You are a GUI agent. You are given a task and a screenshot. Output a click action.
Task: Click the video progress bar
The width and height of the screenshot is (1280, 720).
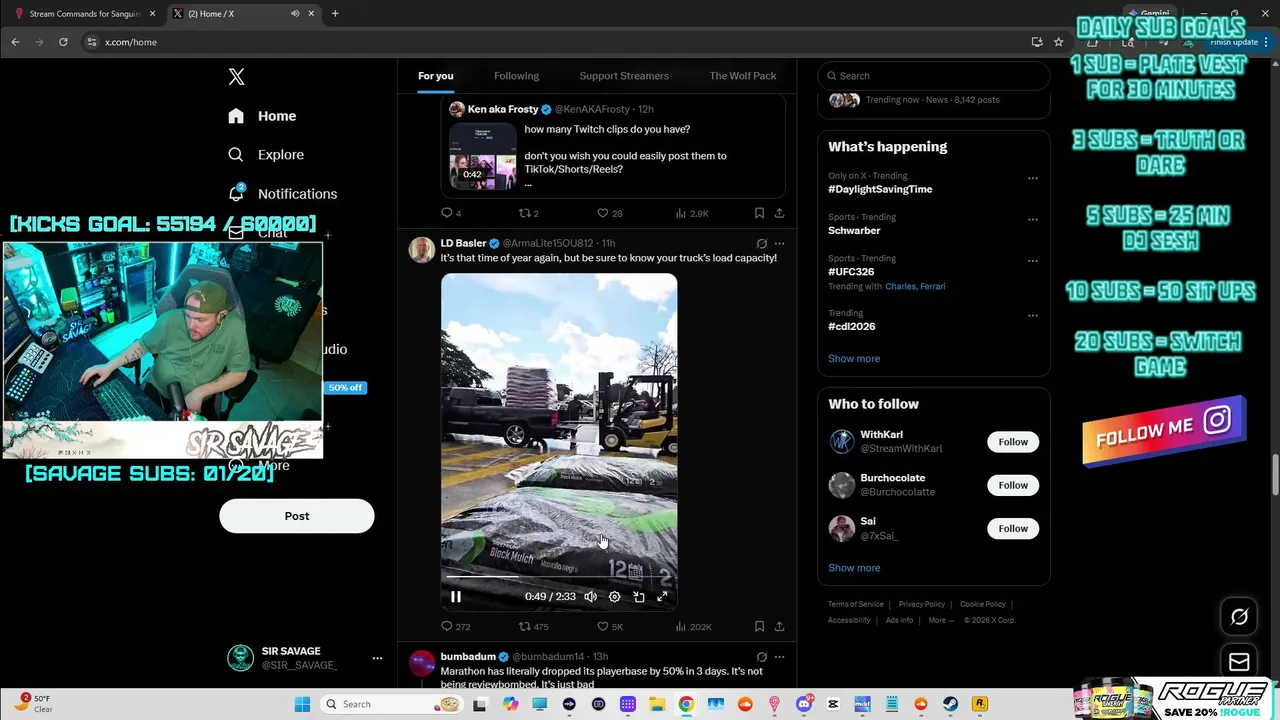pos(559,577)
